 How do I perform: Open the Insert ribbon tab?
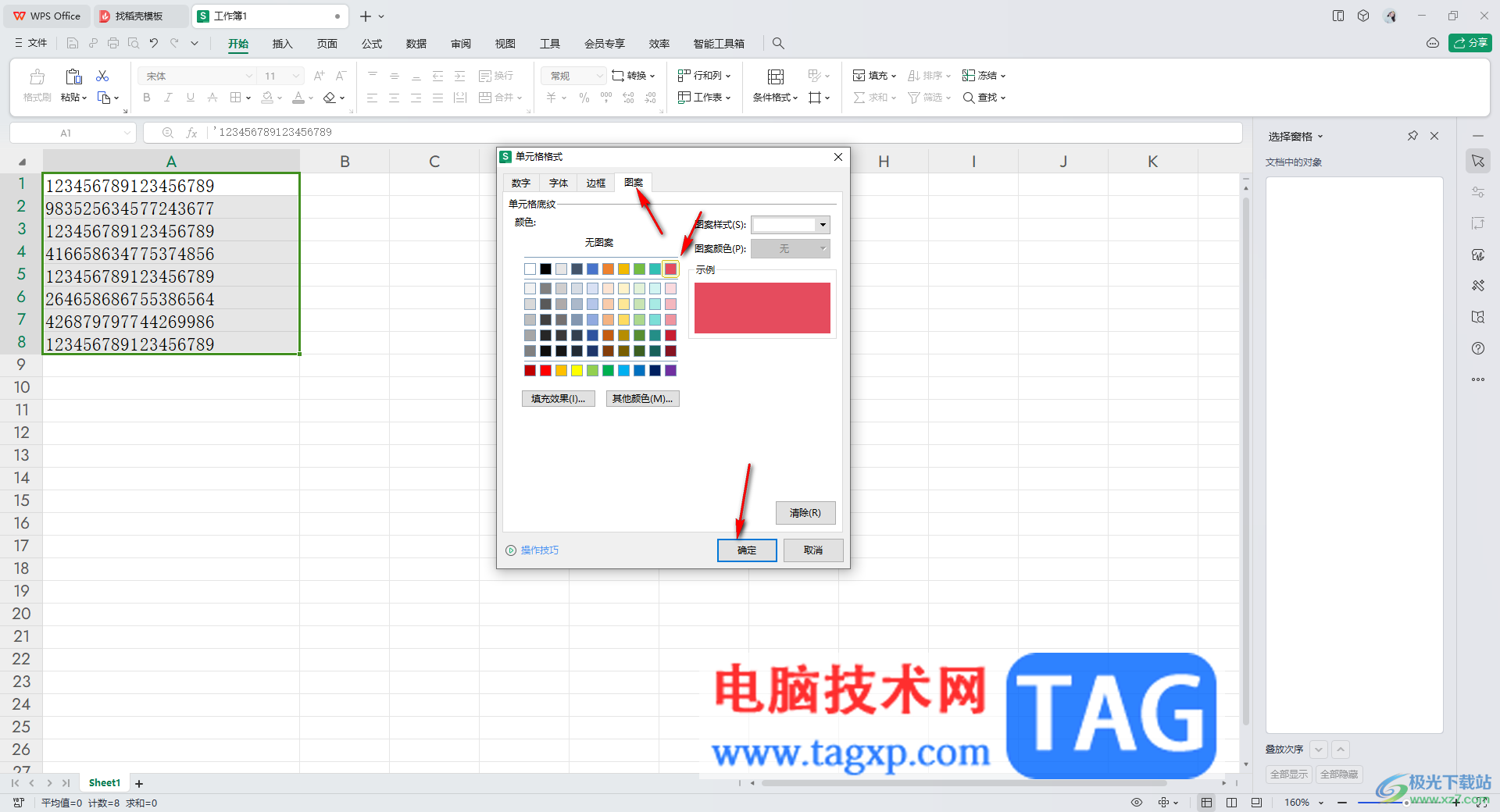click(282, 43)
